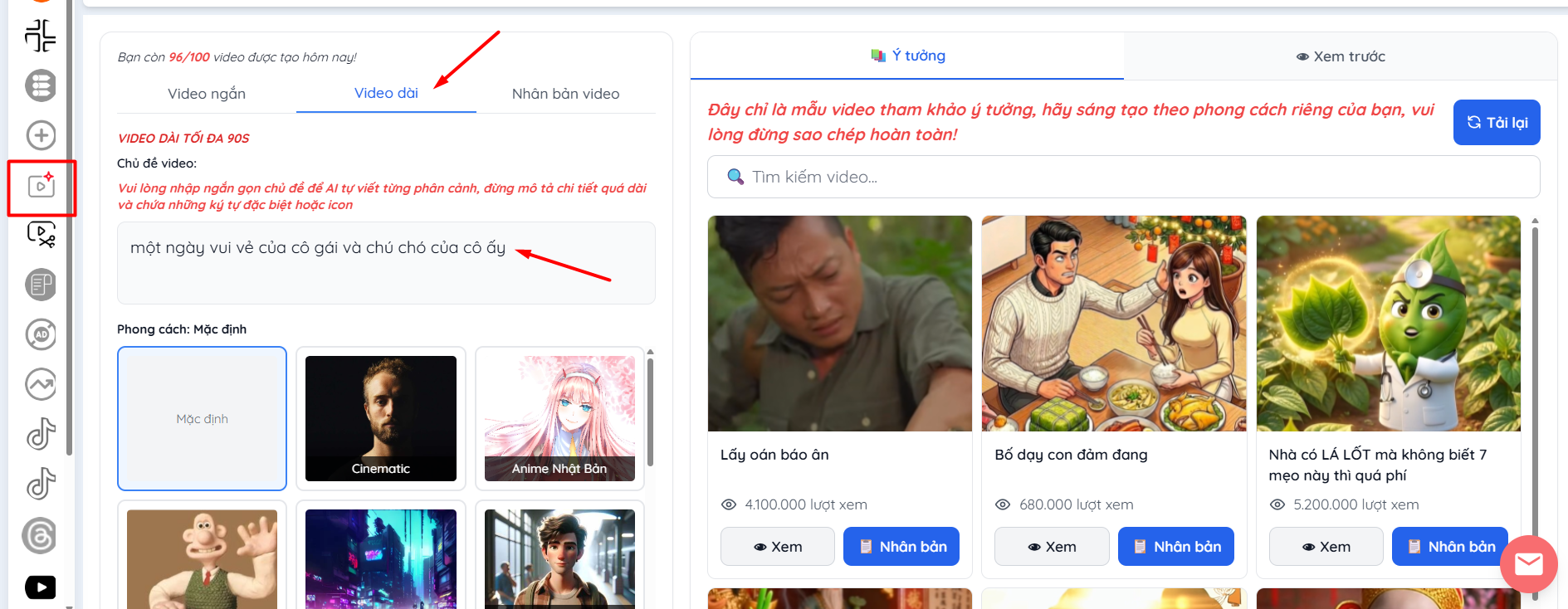Open the YouTube icon in sidebar

(x=41, y=587)
